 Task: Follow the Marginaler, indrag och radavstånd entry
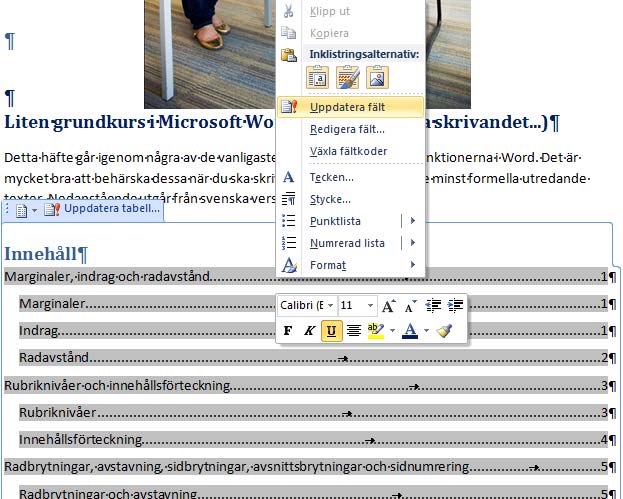click(x=306, y=277)
